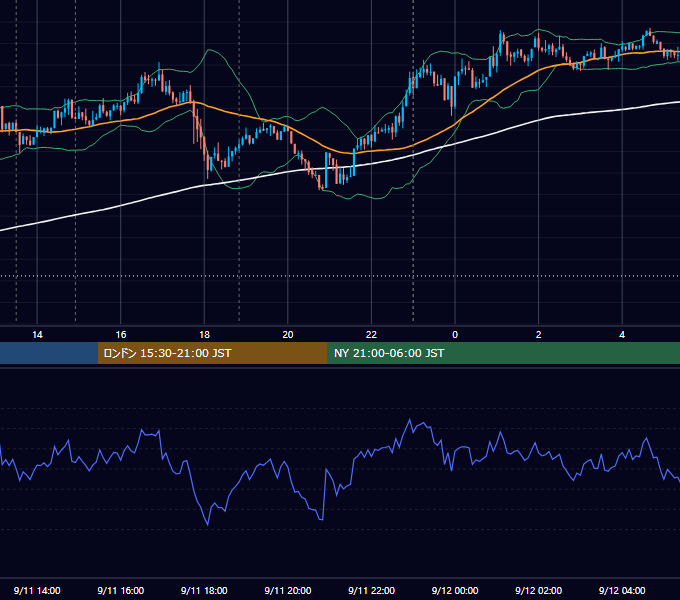Click the blue session bar before ロンドン
The image size is (680, 600).
pos(49,353)
